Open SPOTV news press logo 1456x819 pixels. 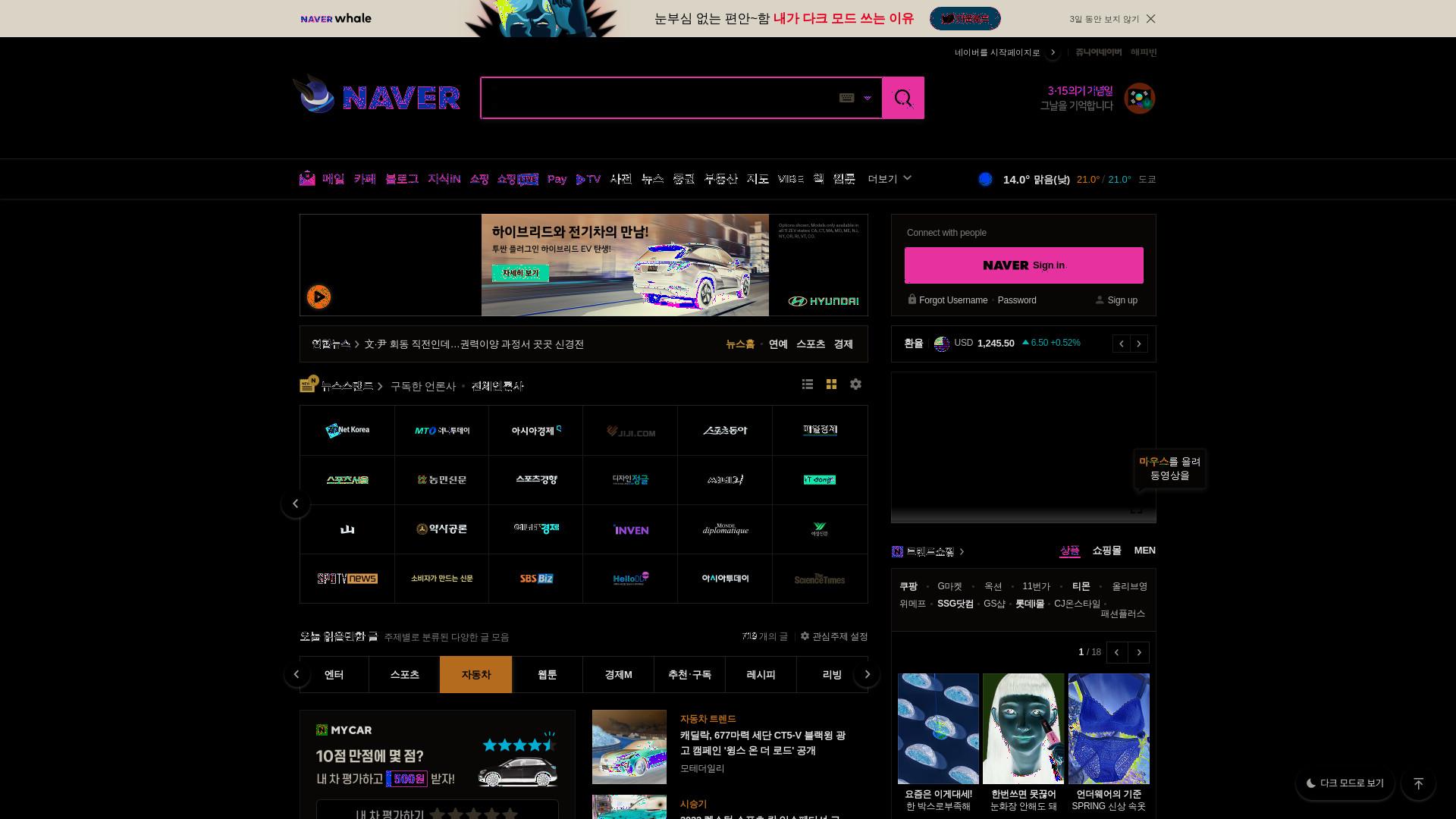tap(347, 579)
